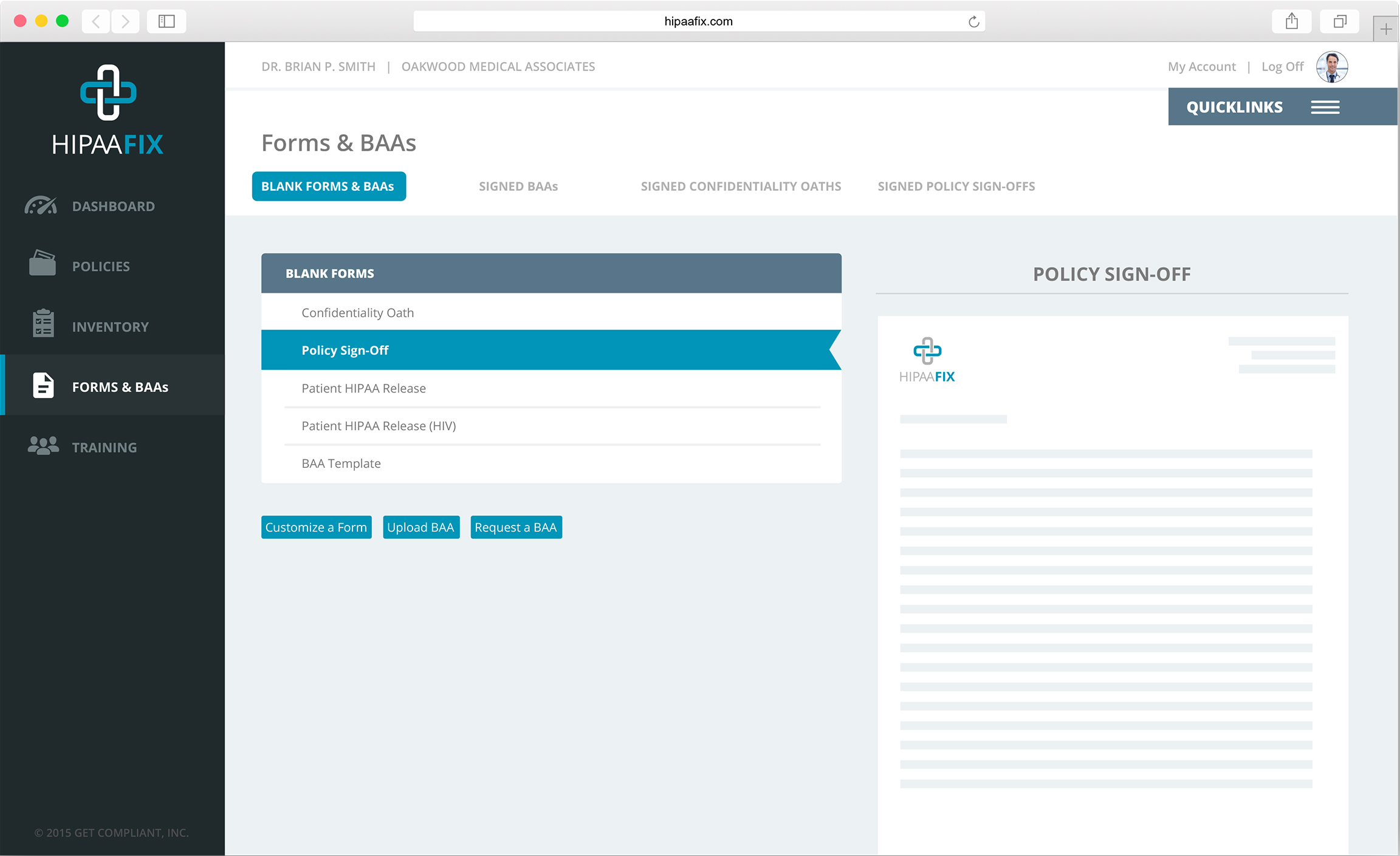
Task: Select the Confidentiality Oath form
Action: coord(551,312)
